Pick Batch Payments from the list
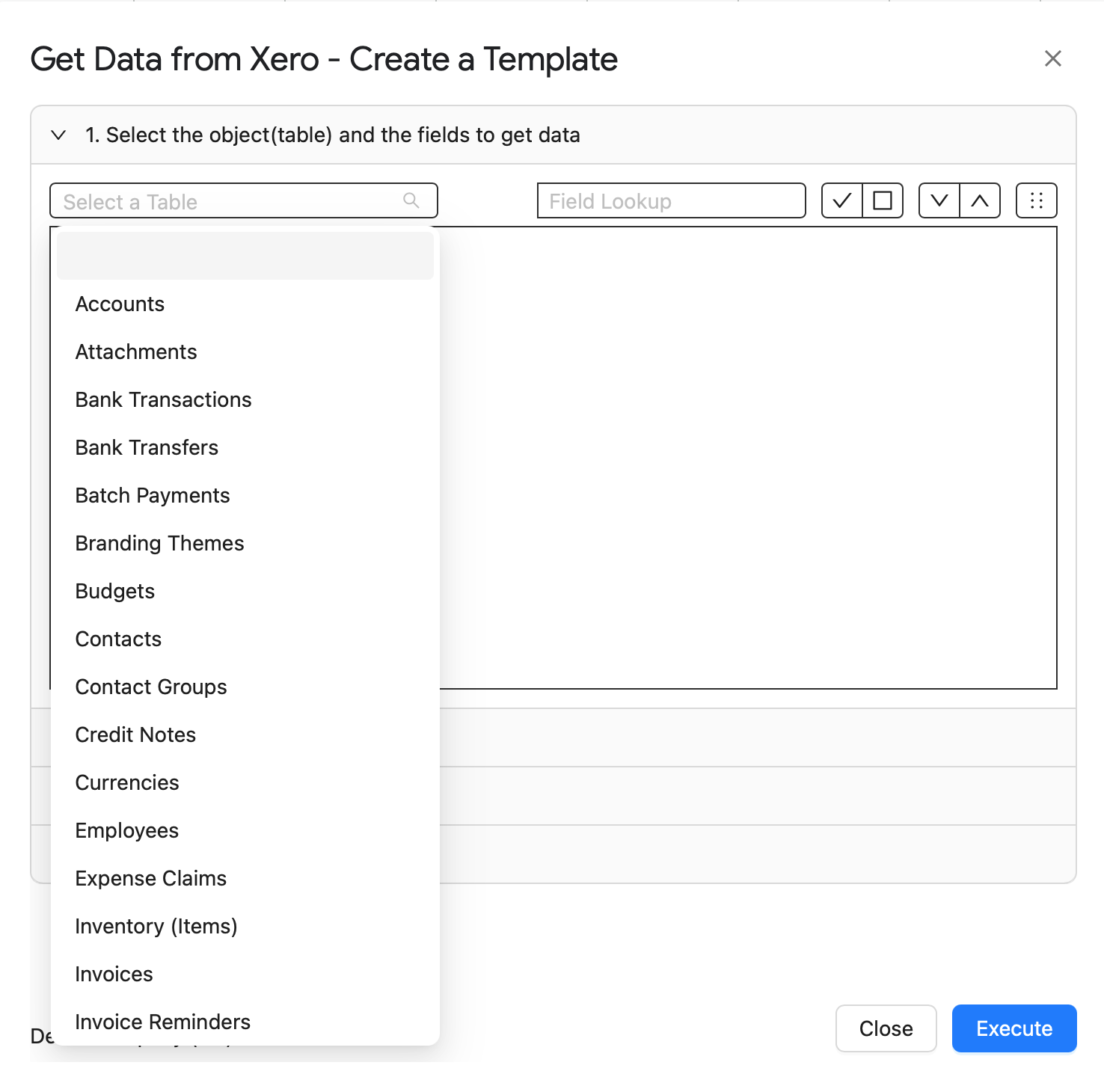This screenshot has width=1104, height=1092. pyautogui.click(x=245, y=495)
